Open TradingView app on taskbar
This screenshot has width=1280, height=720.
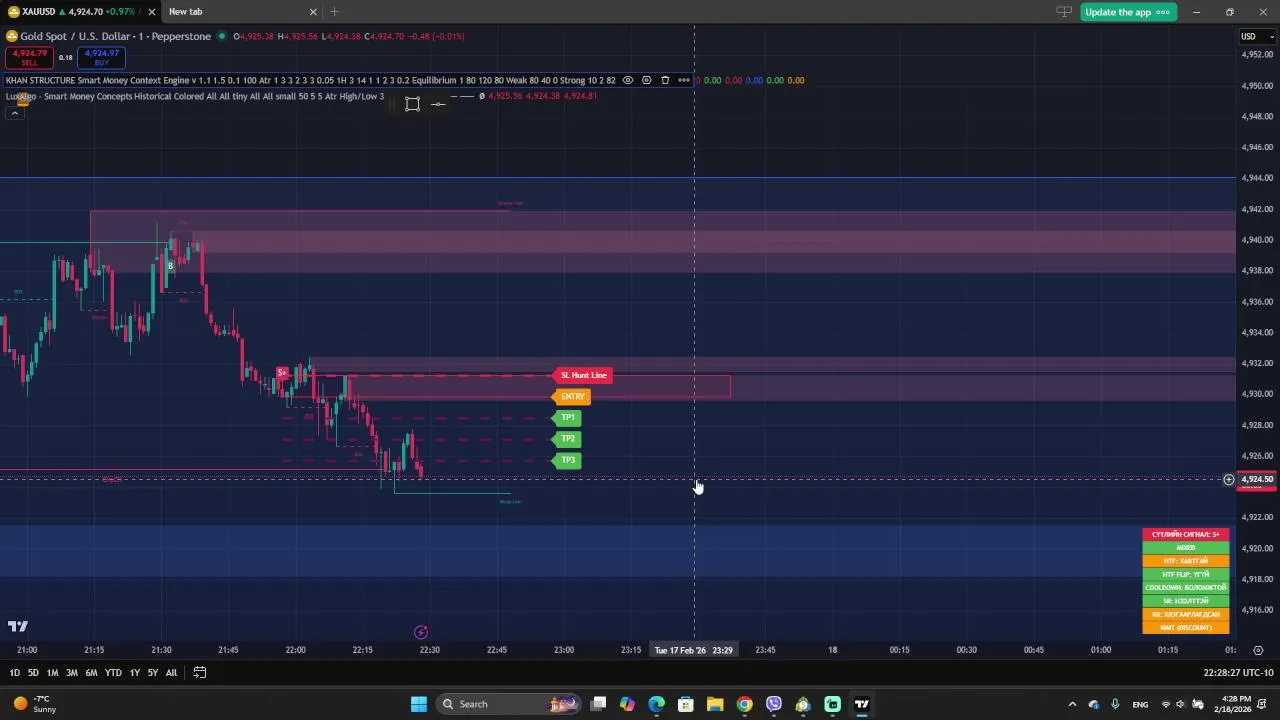[x=861, y=704]
